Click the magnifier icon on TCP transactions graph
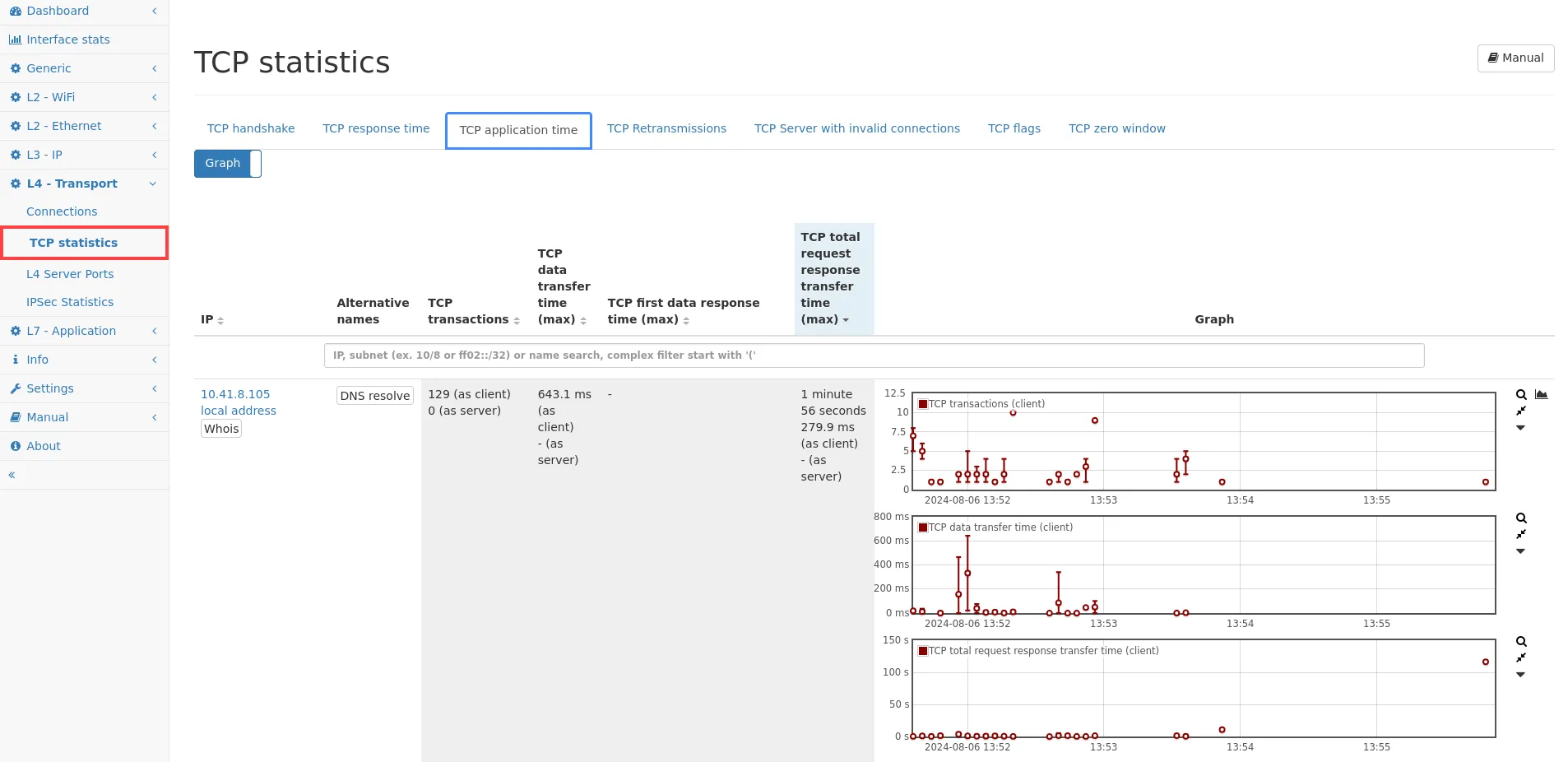The width and height of the screenshot is (1568, 762). pos(1521,395)
